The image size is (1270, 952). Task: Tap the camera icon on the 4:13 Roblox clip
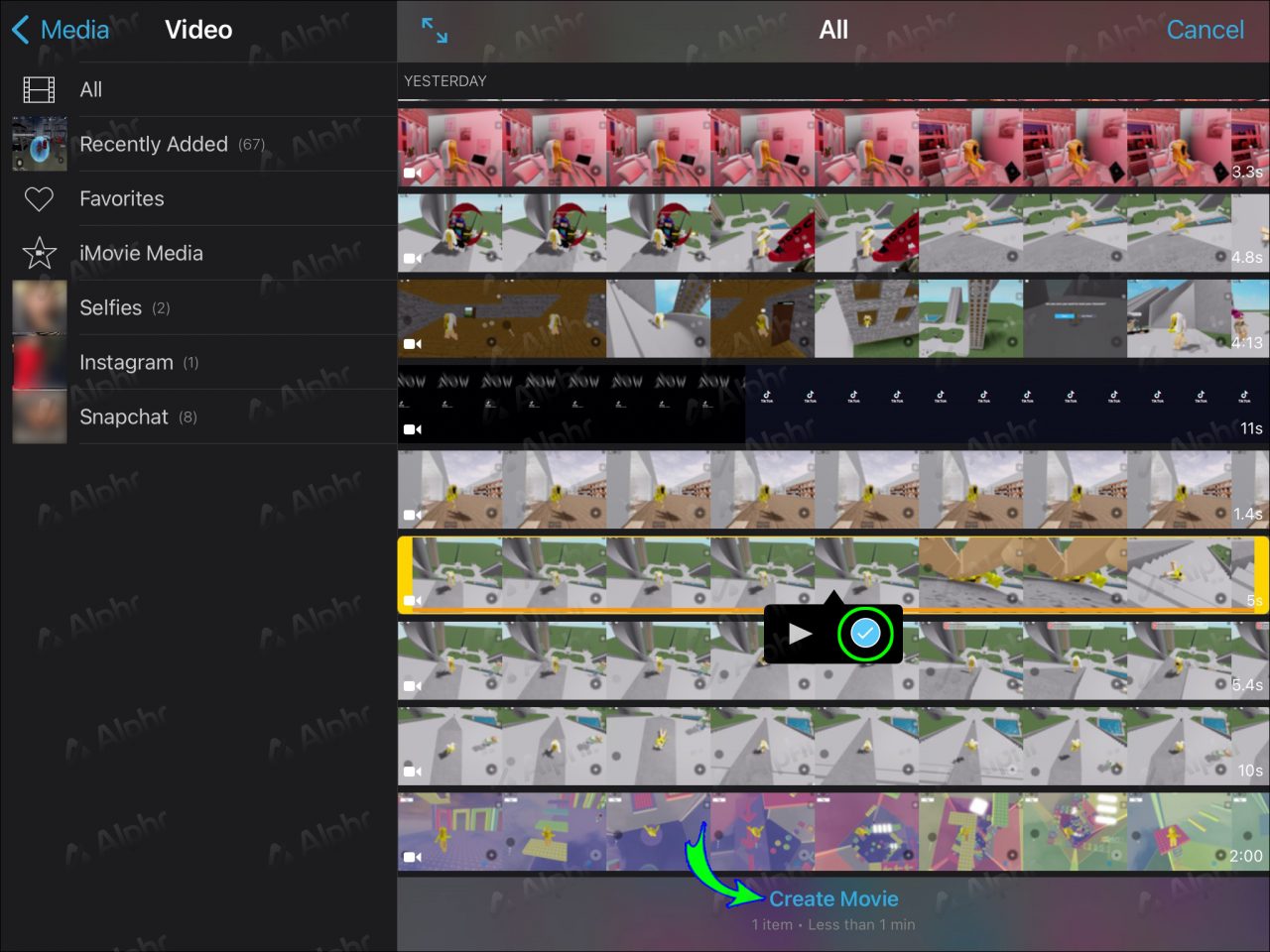click(x=414, y=343)
